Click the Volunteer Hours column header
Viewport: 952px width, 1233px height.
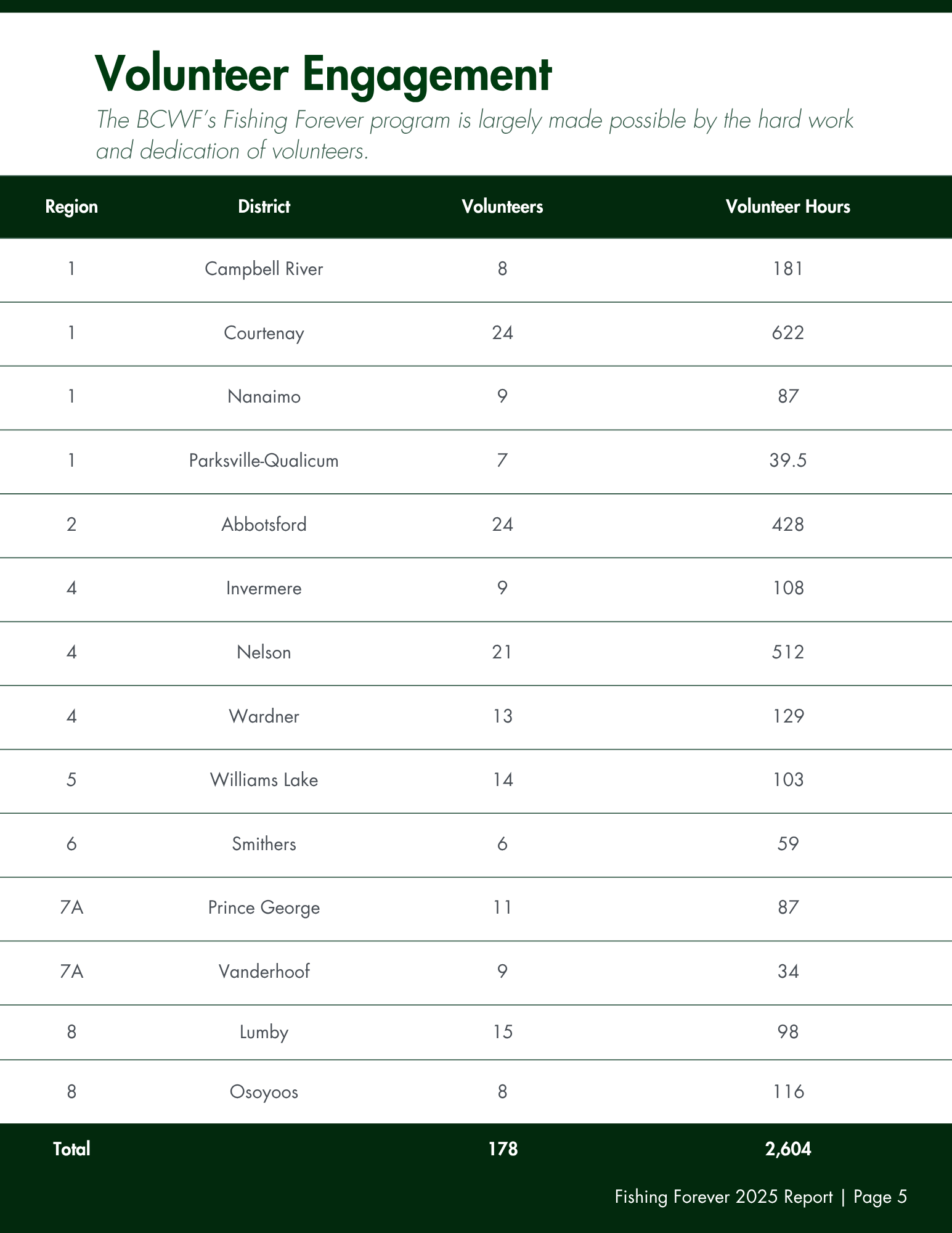click(x=787, y=207)
